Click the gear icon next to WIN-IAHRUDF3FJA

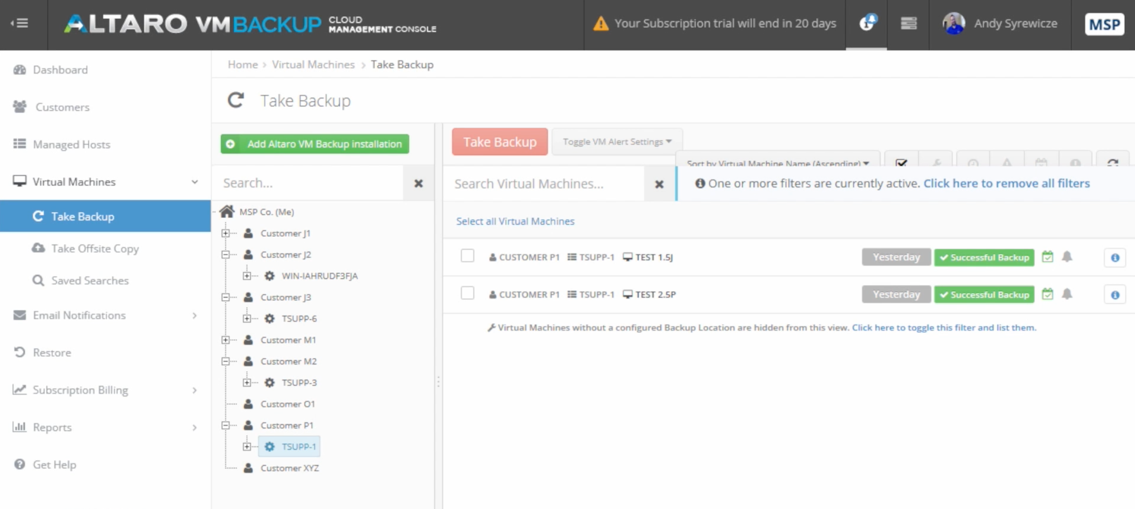tap(269, 276)
